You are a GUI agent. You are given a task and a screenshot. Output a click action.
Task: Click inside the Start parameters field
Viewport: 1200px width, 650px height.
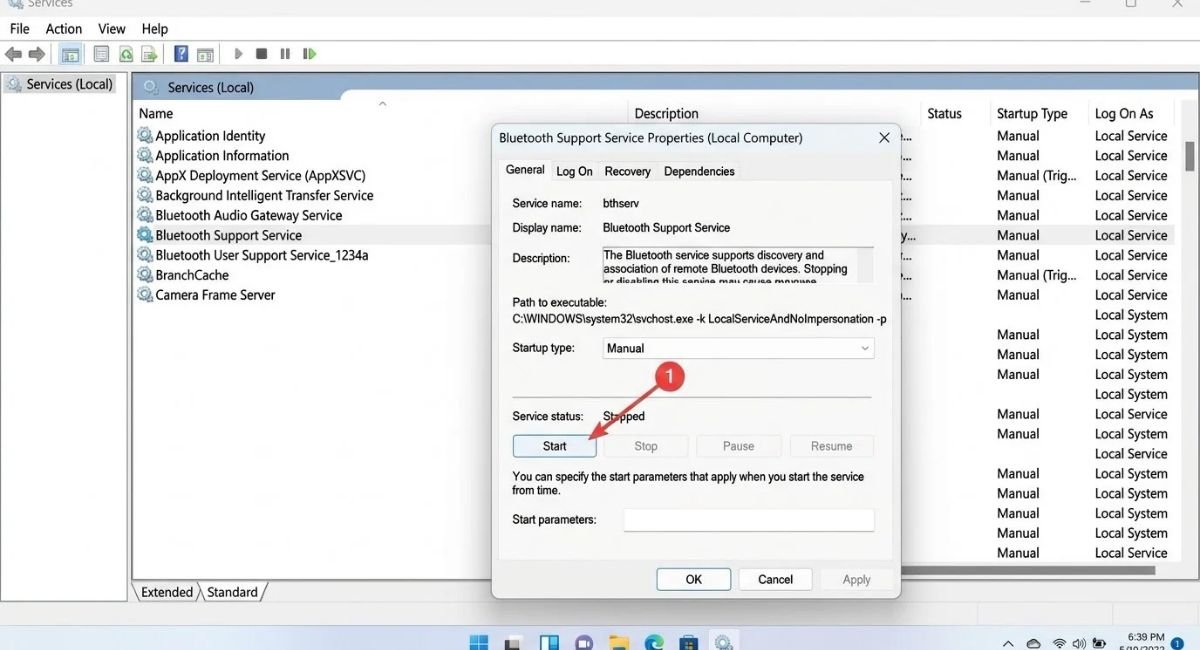[x=749, y=520]
